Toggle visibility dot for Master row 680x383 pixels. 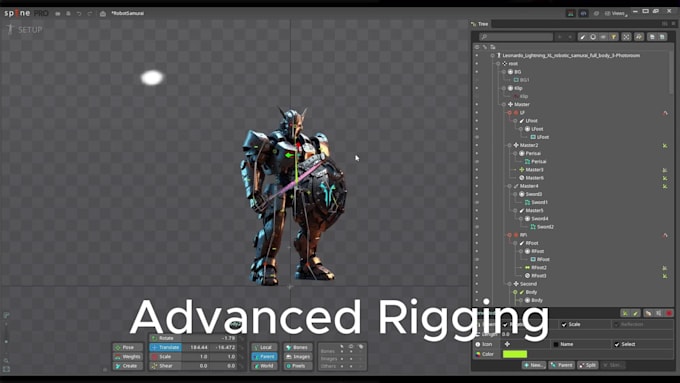[x=477, y=105]
